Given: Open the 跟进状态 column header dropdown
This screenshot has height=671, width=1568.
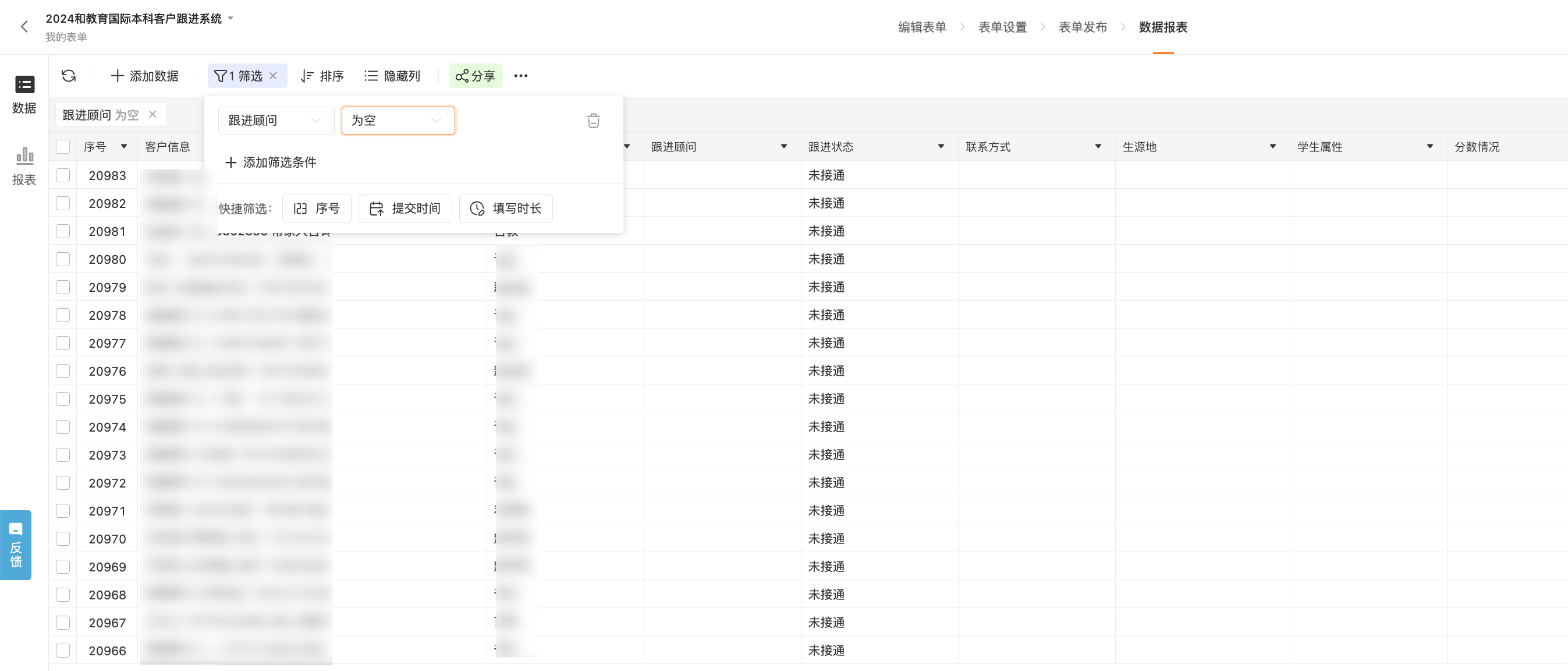Looking at the screenshot, I should pos(941,146).
